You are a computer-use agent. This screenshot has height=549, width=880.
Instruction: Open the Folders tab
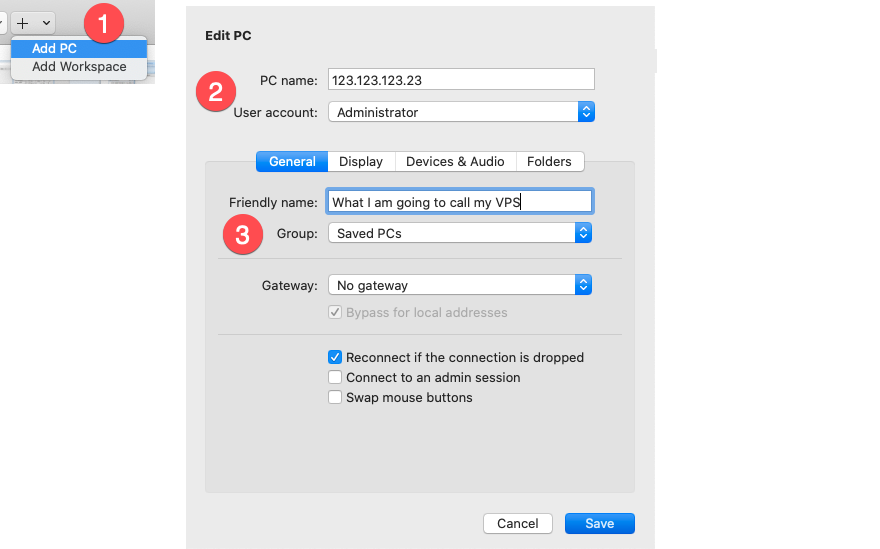549,162
